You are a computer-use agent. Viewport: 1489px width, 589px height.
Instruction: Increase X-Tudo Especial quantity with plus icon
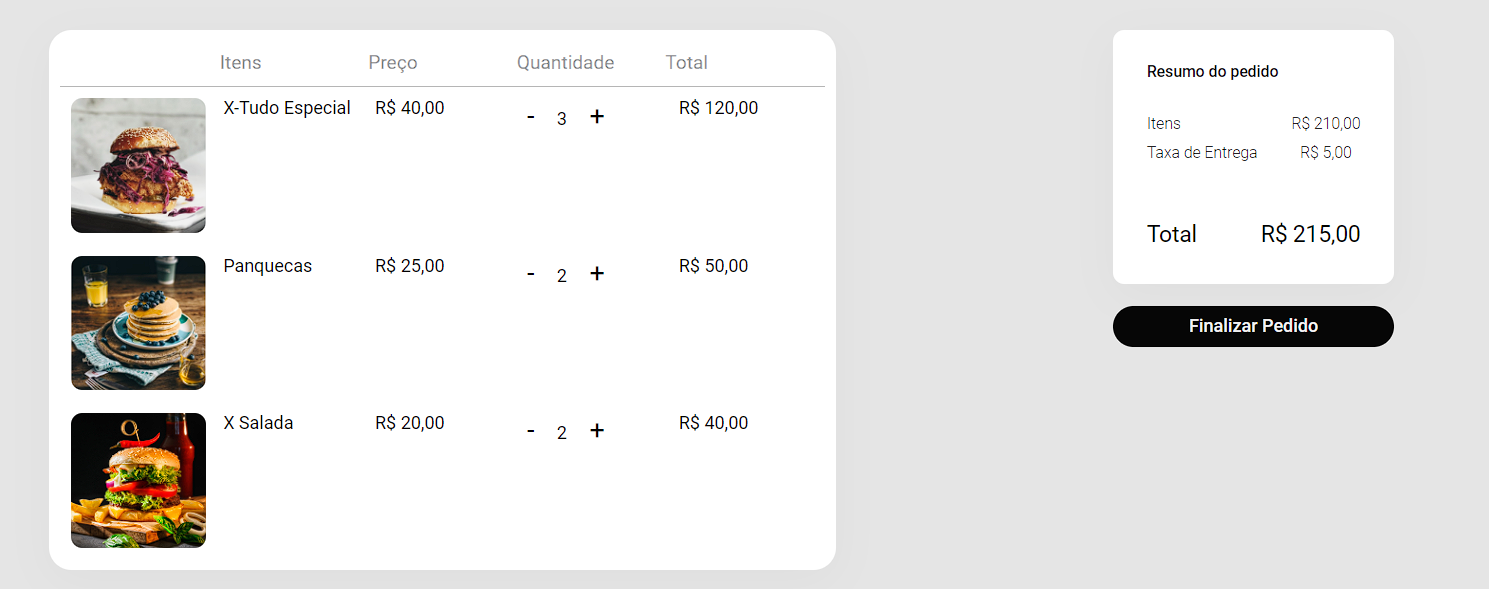tap(597, 117)
